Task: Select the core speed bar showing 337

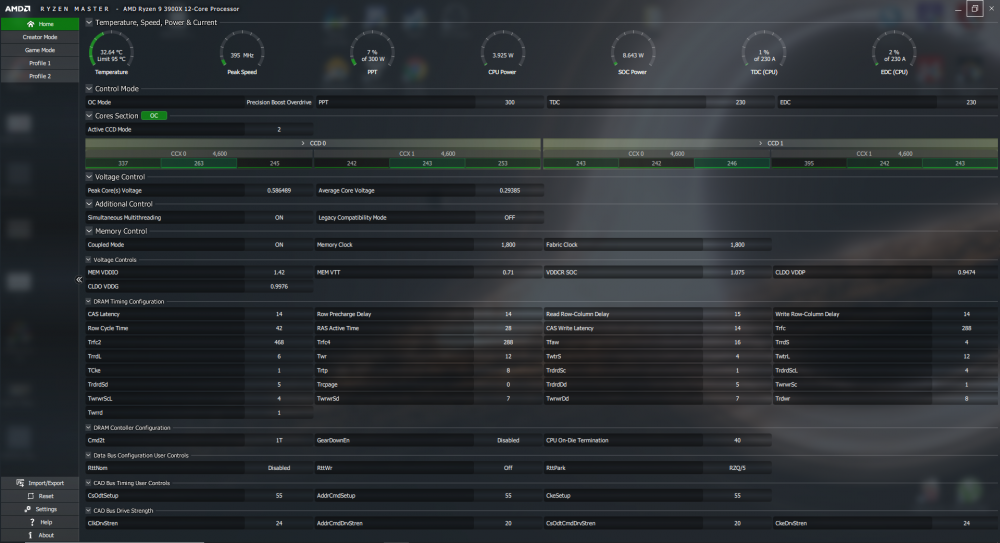Action: tap(123, 163)
